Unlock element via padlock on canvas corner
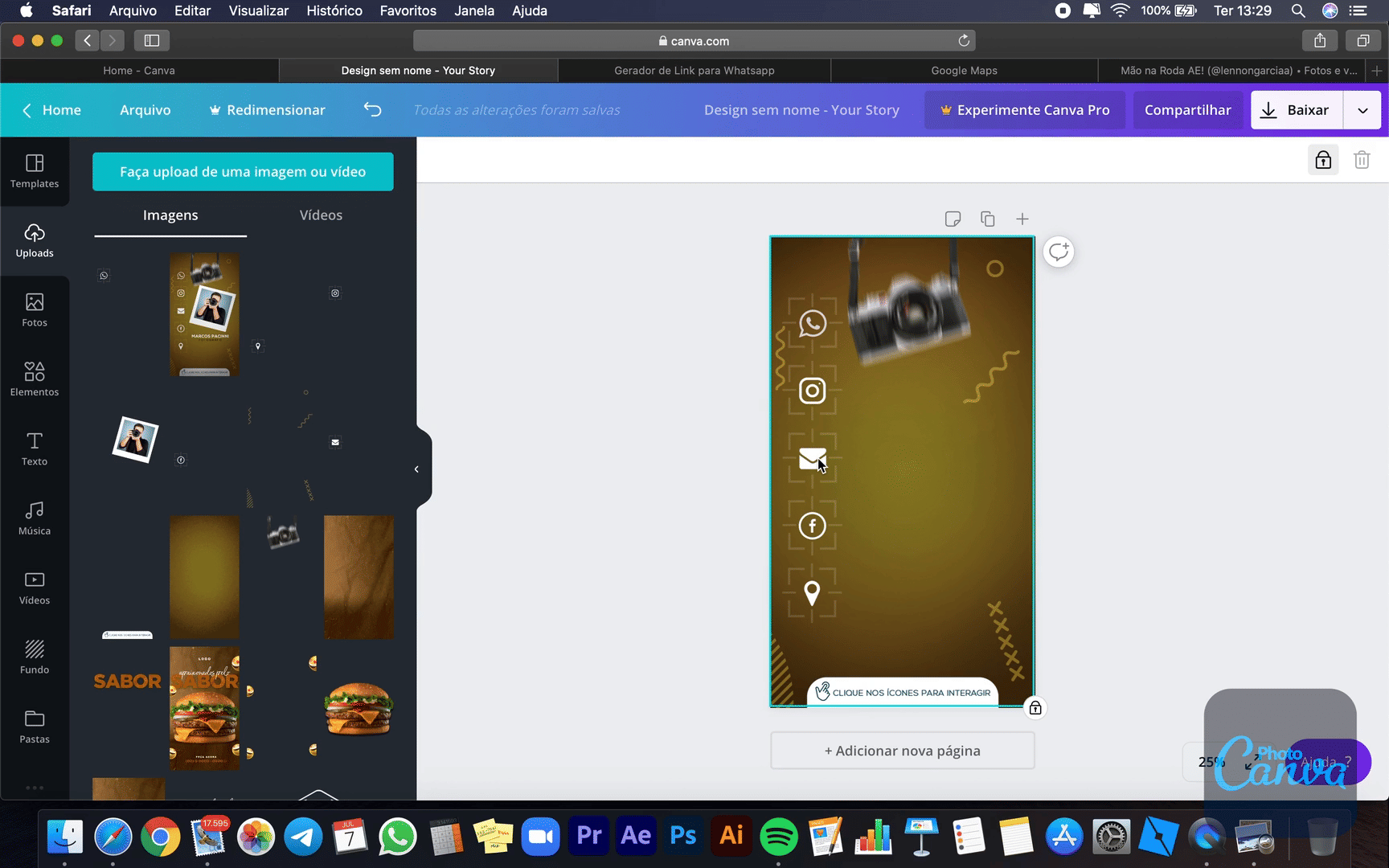The height and width of the screenshot is (868, 1389). point(1035,708)
